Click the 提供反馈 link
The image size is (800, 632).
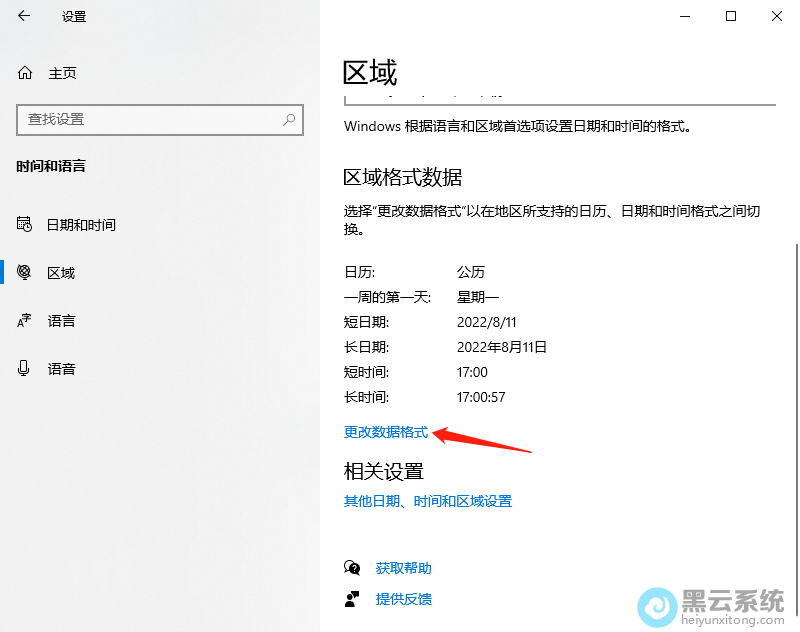[403, 599]
